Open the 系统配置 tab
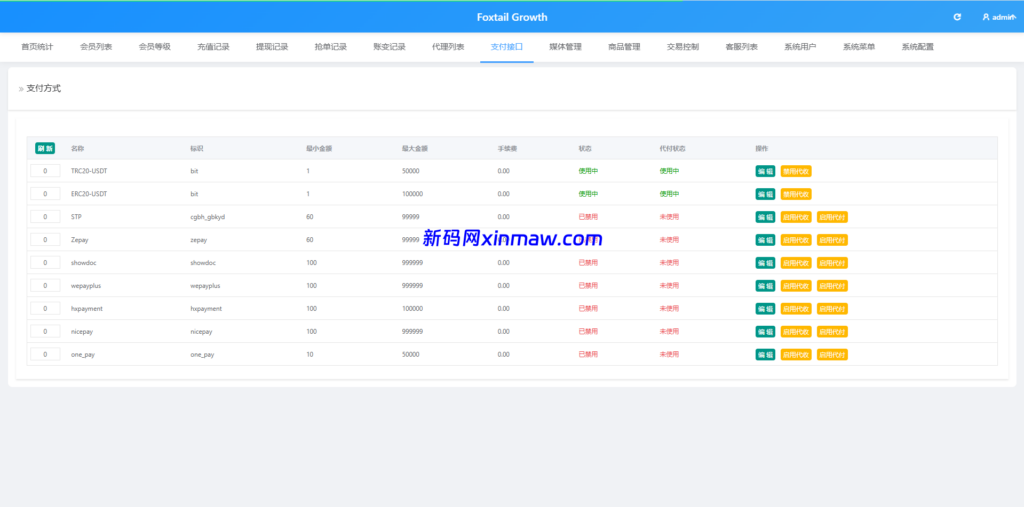The height and width of the screenshot is (507, 1024). (918, 47)
